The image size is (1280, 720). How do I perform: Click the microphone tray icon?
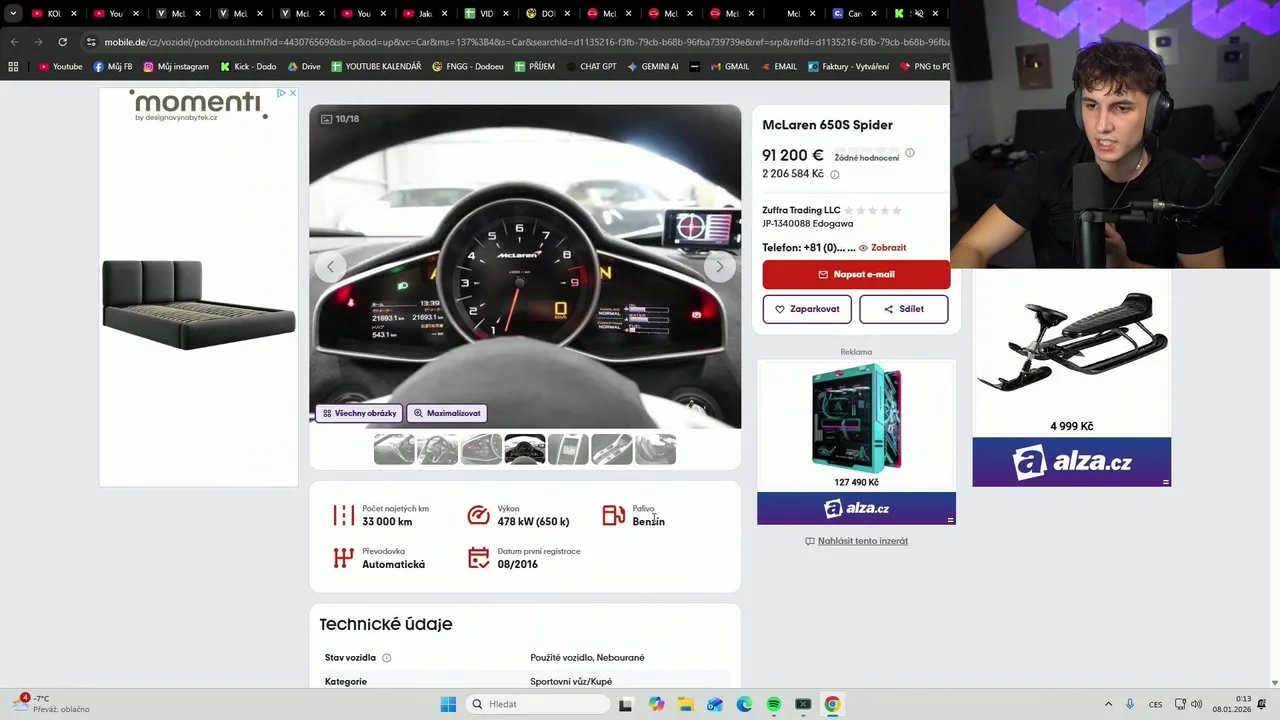[1130, 704]
